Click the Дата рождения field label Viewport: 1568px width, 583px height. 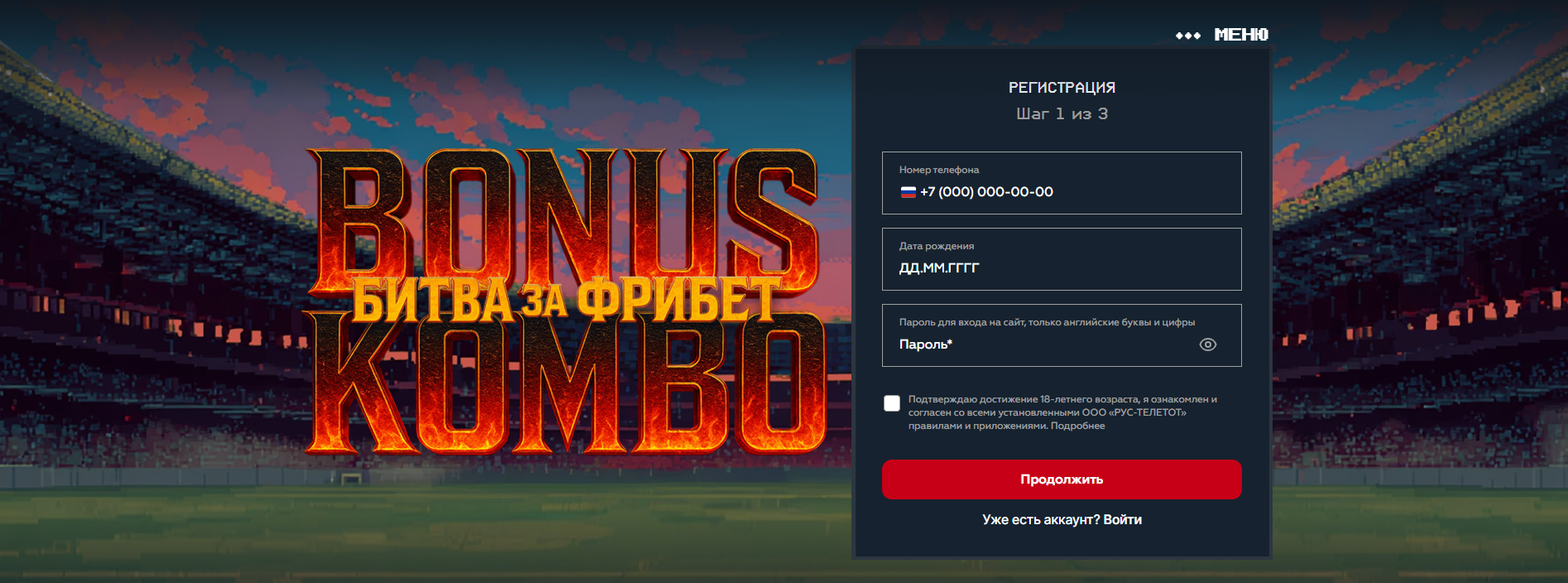coord(937,246)
